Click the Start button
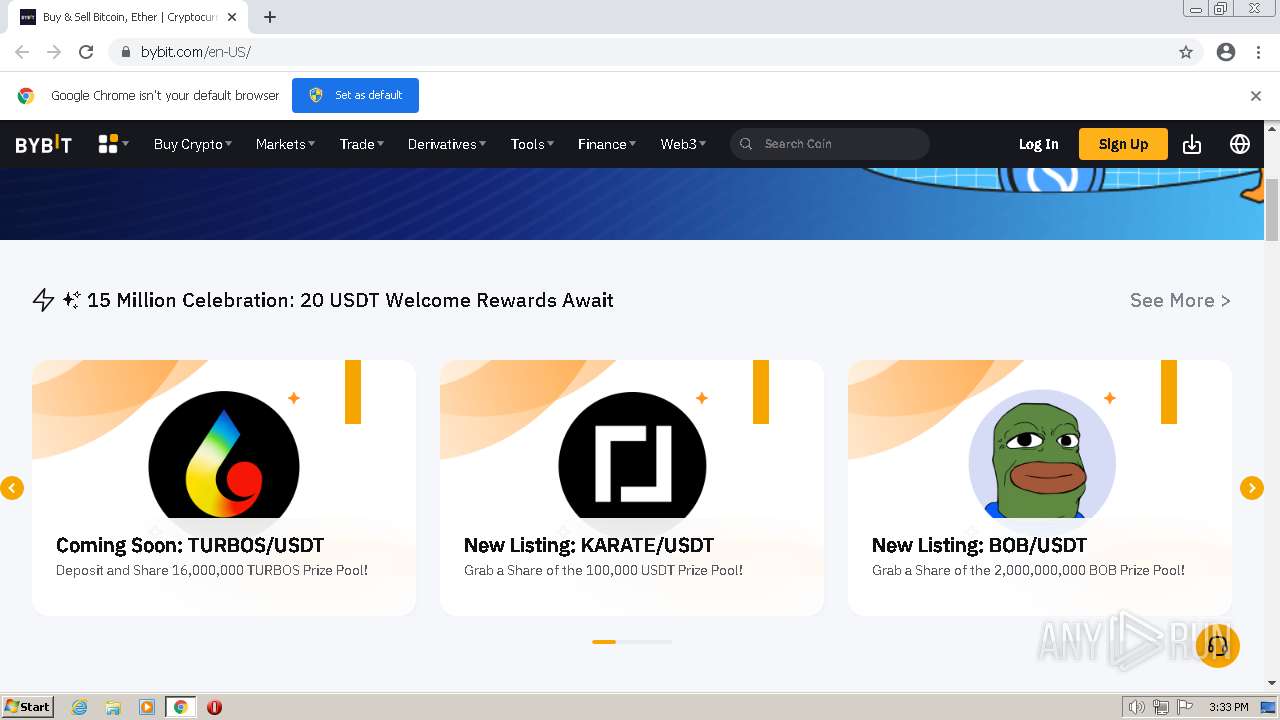Image resolution: width=1280 pixels, height=720 pixels. pos(28,707)
